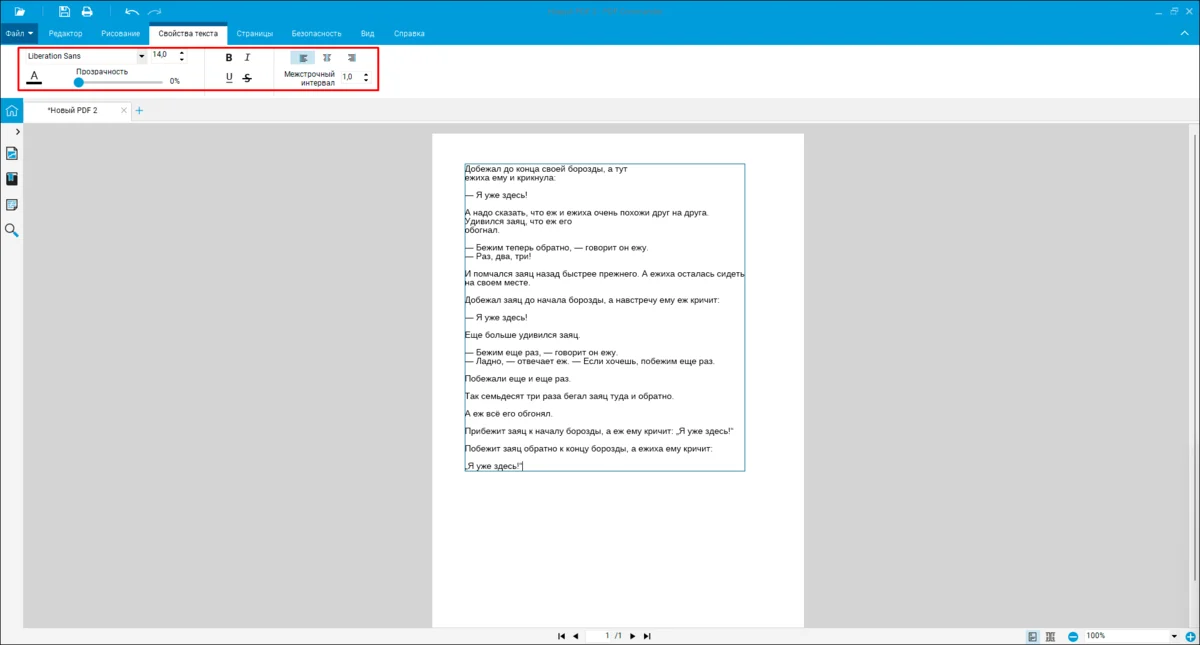The height and width of the screenshot is (645, 1200).
Task: Go to the first page
Action: coord(561,636)
